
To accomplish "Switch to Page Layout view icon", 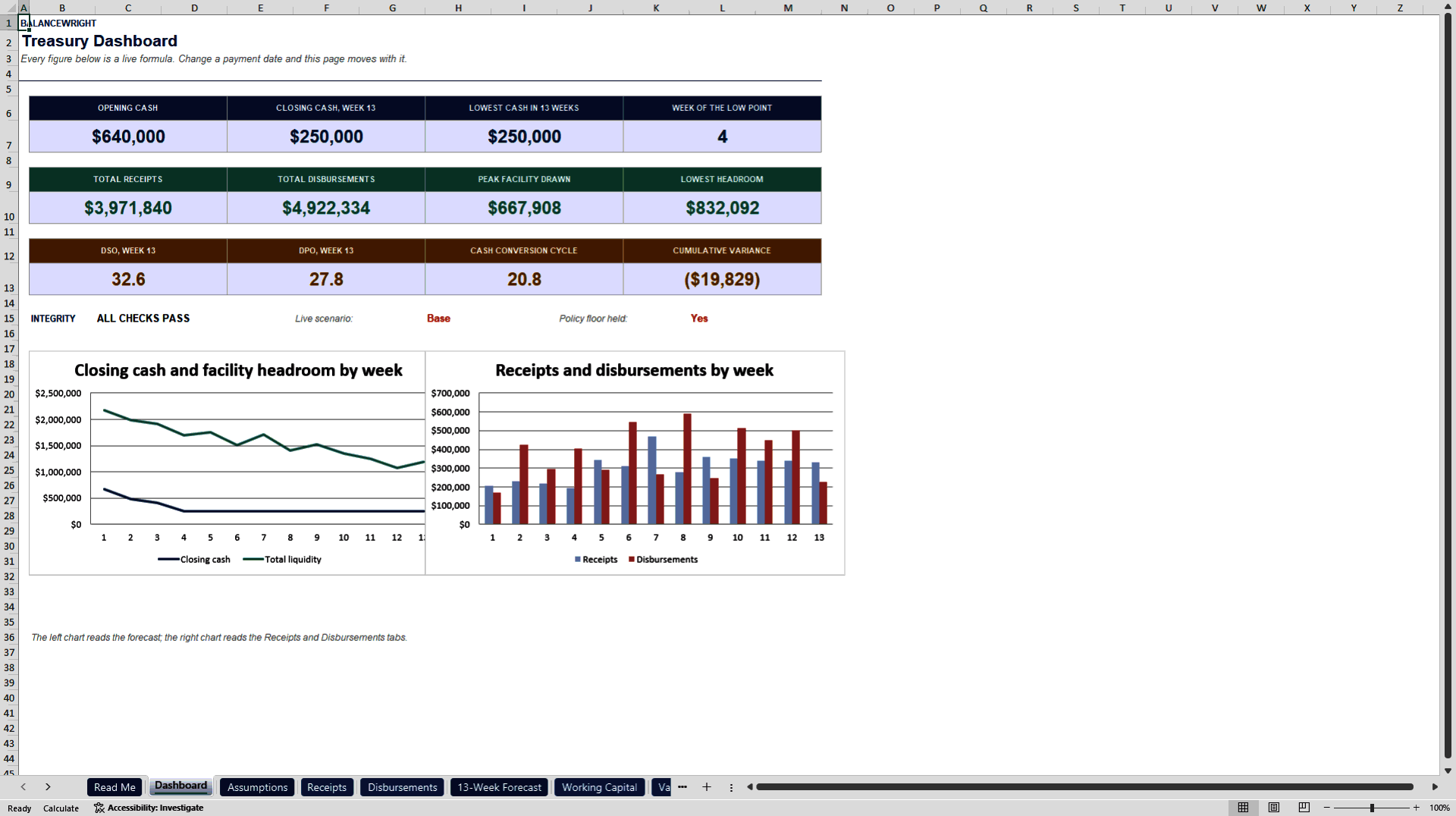I will [x=1274, y=808].
